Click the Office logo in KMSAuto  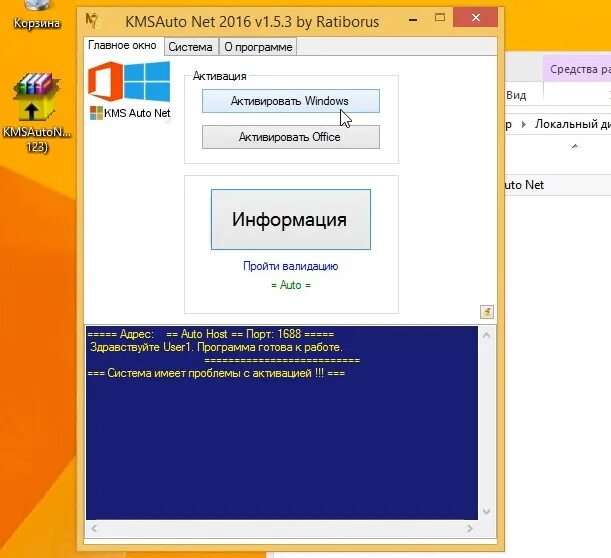click(x=105, y=81)
